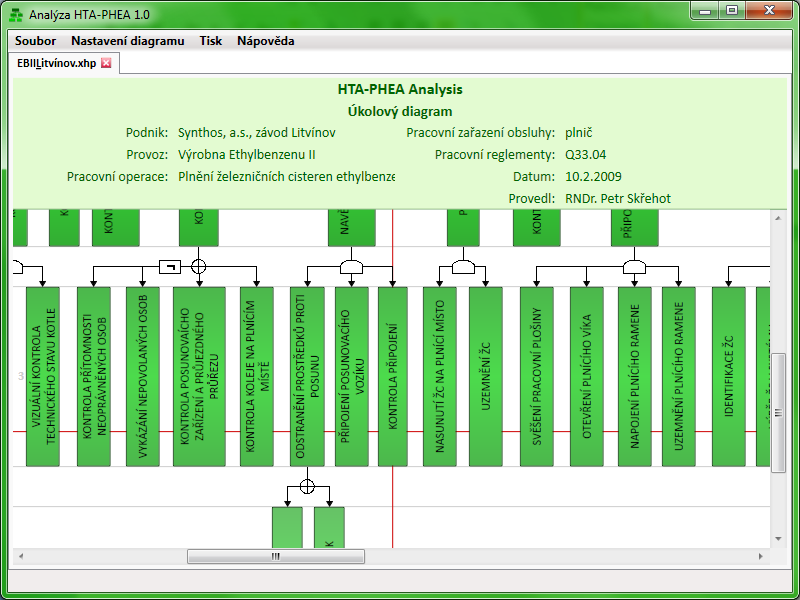Click the horizontal scrollbar right arrow
The height and width of the screenshot is (600, 800).
761,557
